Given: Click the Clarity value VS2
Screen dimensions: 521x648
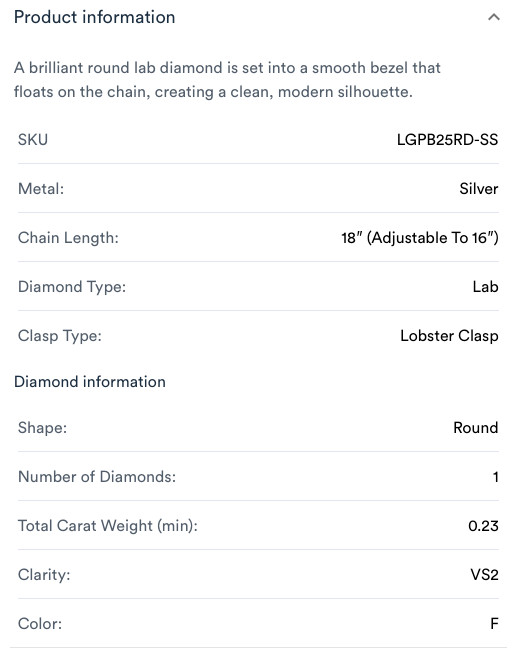Looking at the screenshot, I should [x=484, y=575].
